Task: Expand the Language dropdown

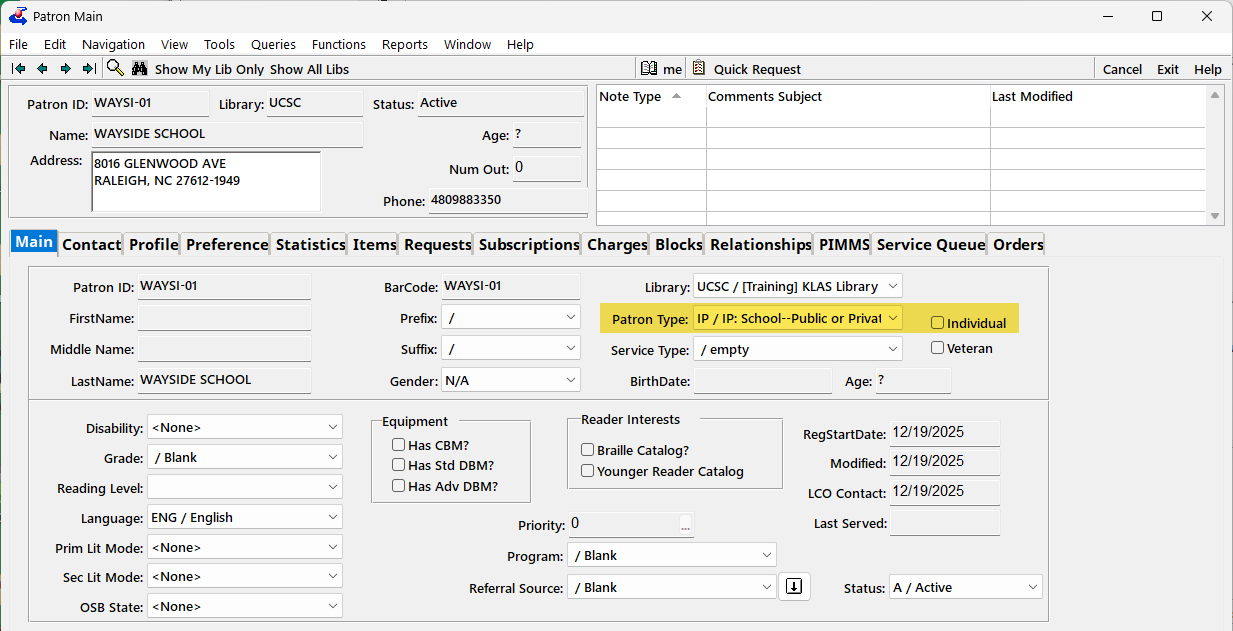Action: (x=332, y=517)
